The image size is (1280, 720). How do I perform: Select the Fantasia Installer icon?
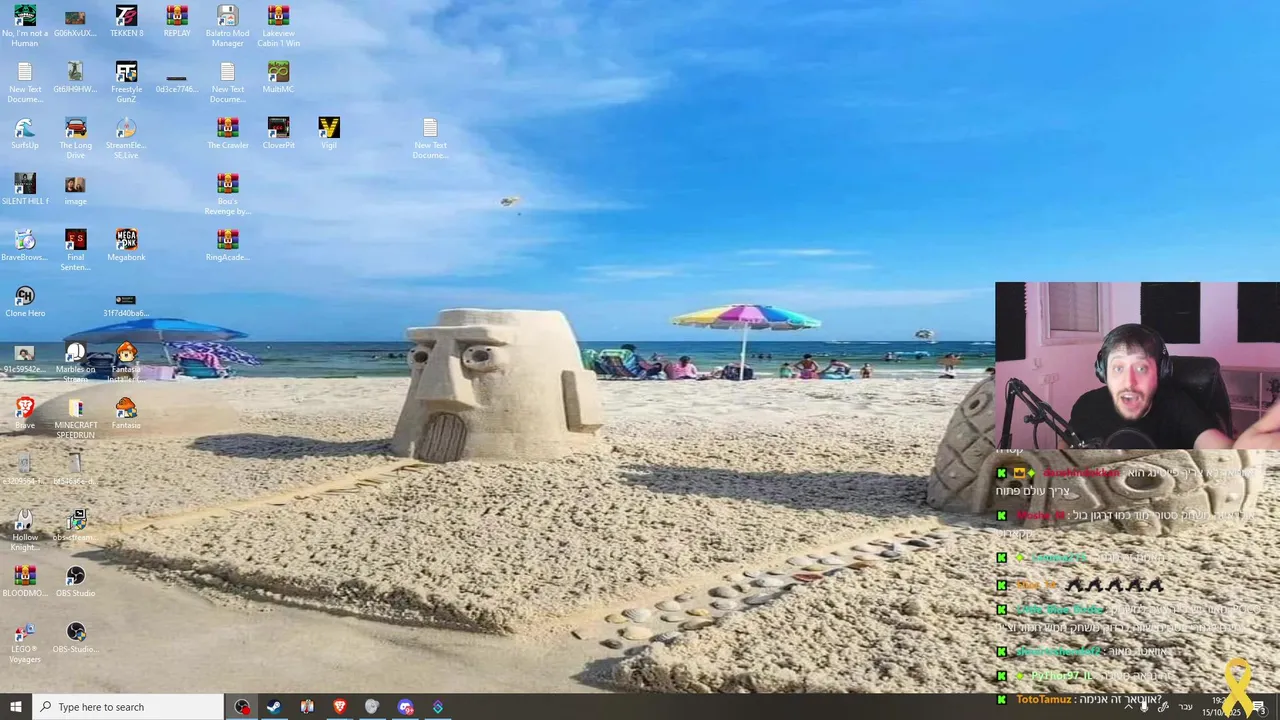tap(126, 361)
